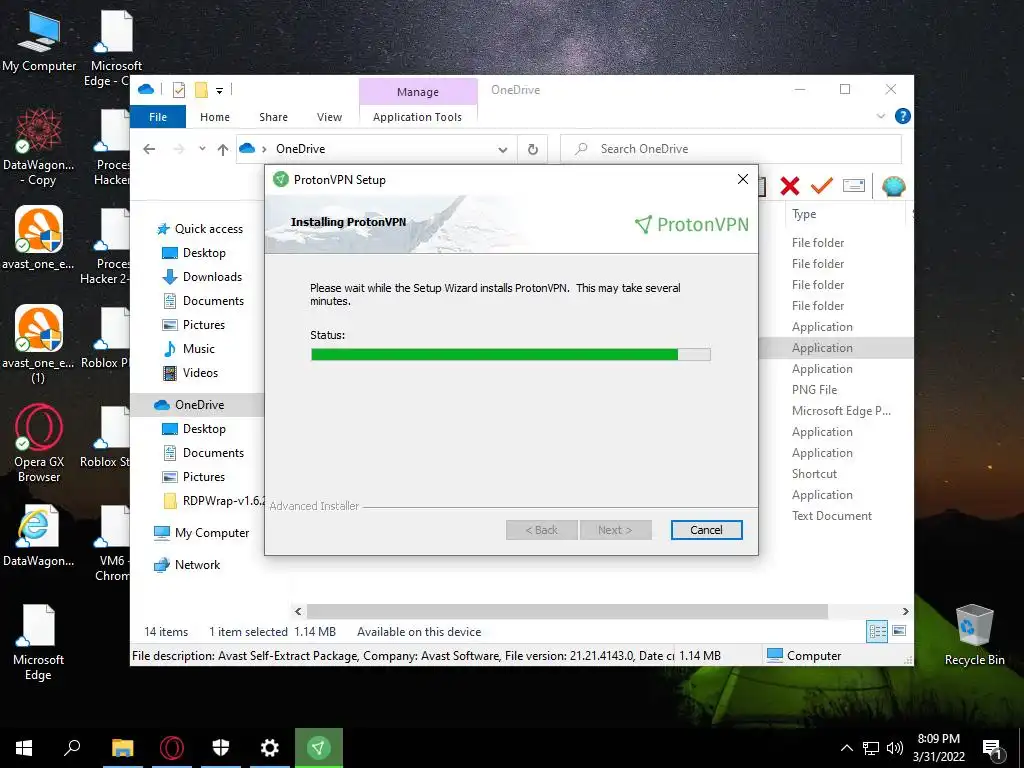This screenshot has width=1024, height=768.
Task: Select the PNG File row
Action: pyautogui.click(x=814, y=390)
